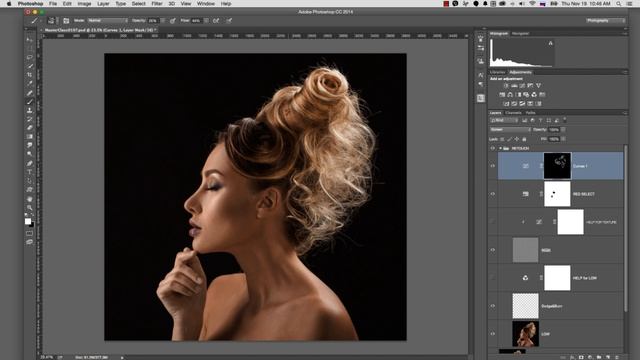Open the Layers panel flyout menu
The image size is (640, 360).
tap(625, 113)
